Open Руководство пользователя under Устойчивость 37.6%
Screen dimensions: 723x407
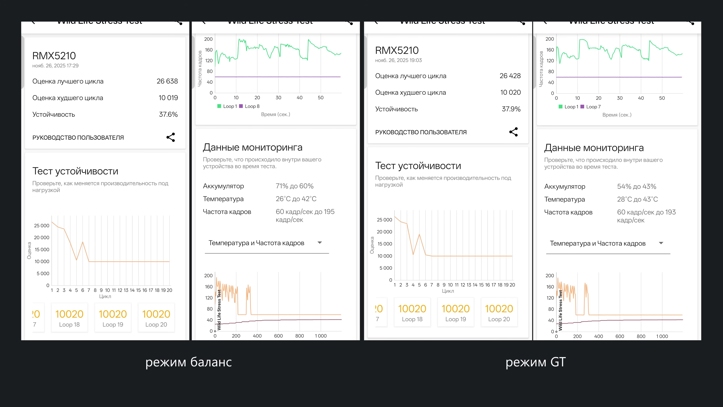[78, 137]
